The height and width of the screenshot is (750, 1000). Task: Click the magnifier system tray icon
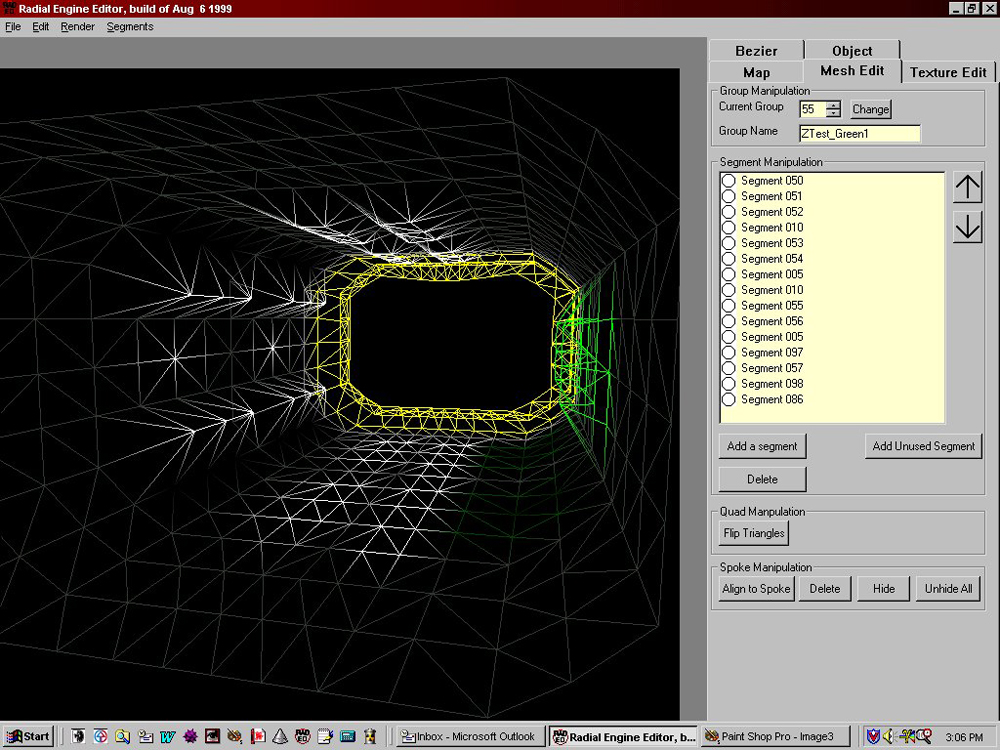(923, 737)
